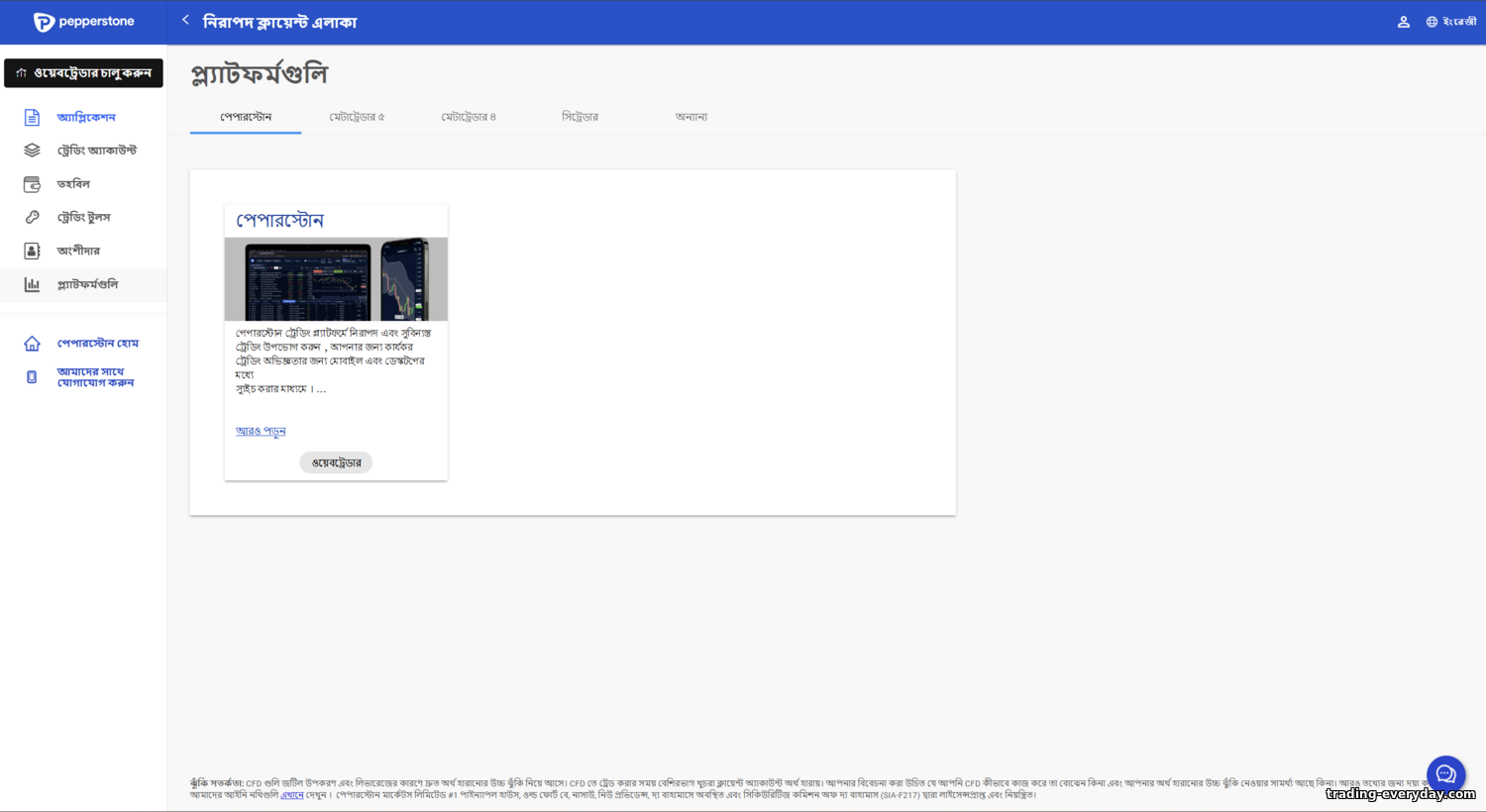Open ট্রেডিং টুলস in the sidebar
1486x812 pixels.
[83, 217]
